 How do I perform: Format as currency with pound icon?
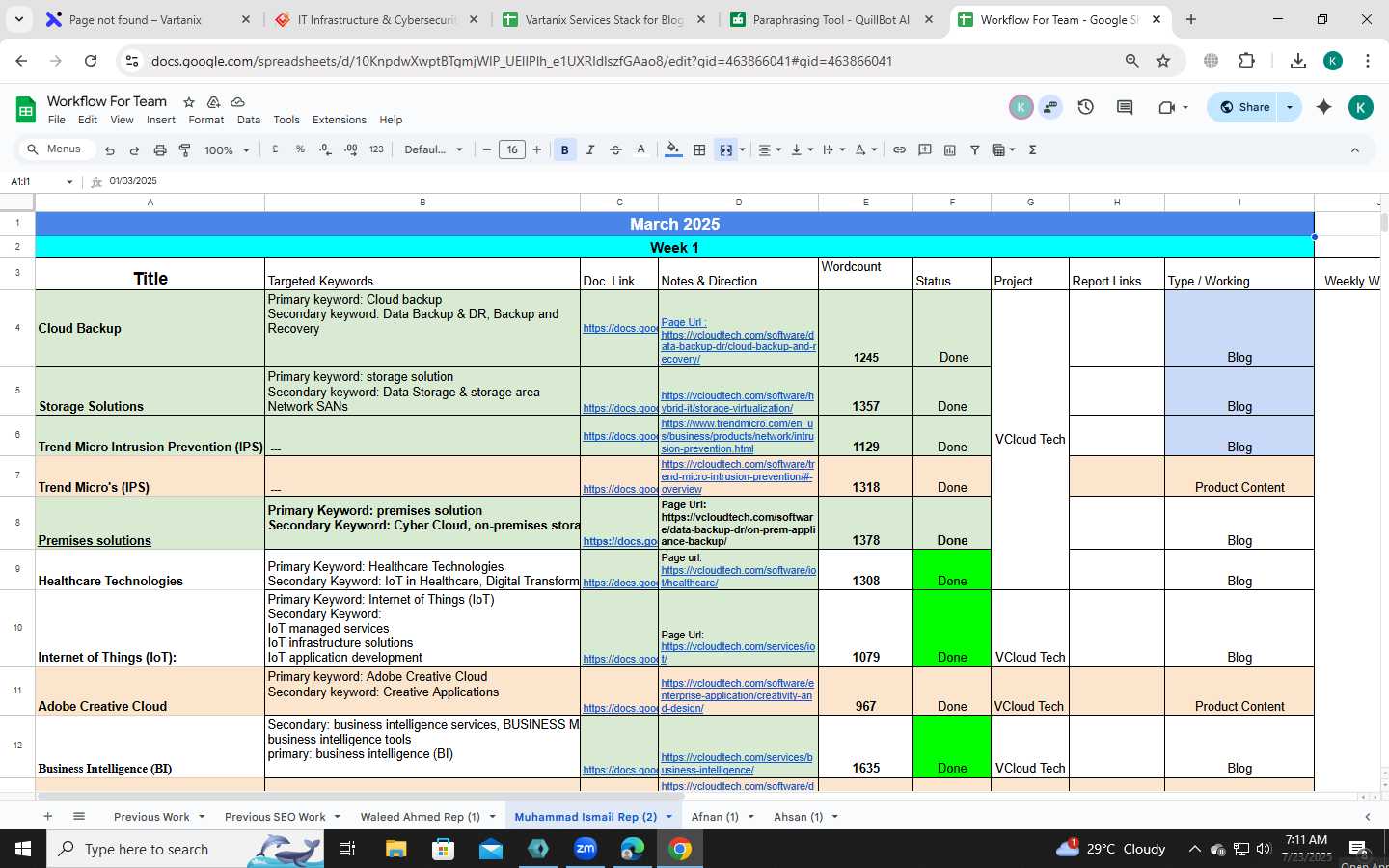[275, 149]
